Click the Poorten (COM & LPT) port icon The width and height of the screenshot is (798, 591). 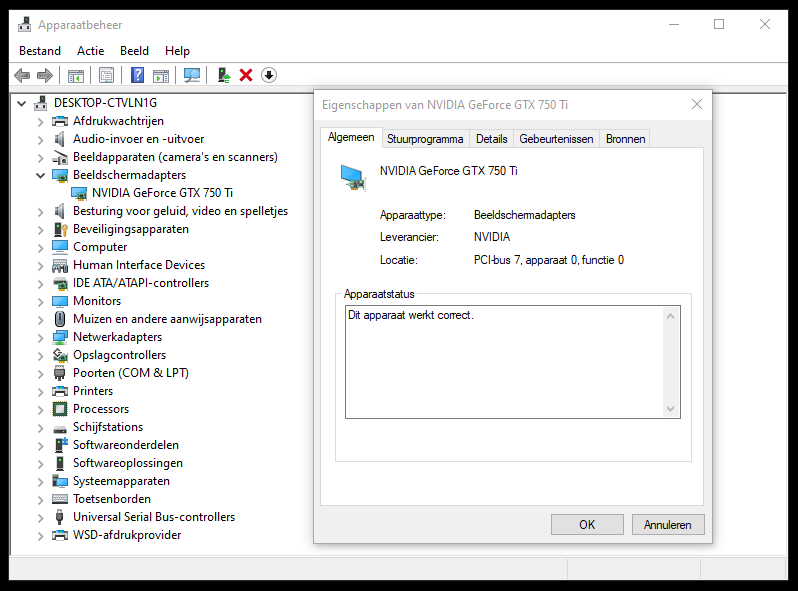coord(60,373)
